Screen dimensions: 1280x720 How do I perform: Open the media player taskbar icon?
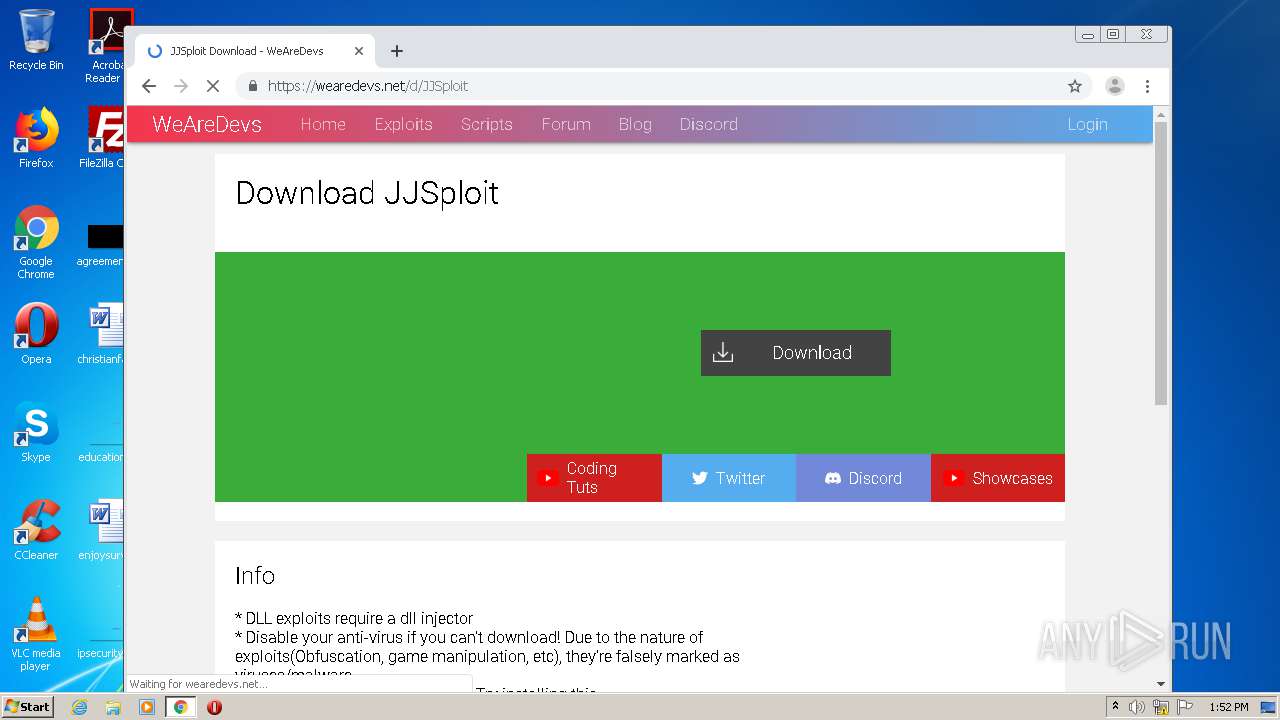147,707
